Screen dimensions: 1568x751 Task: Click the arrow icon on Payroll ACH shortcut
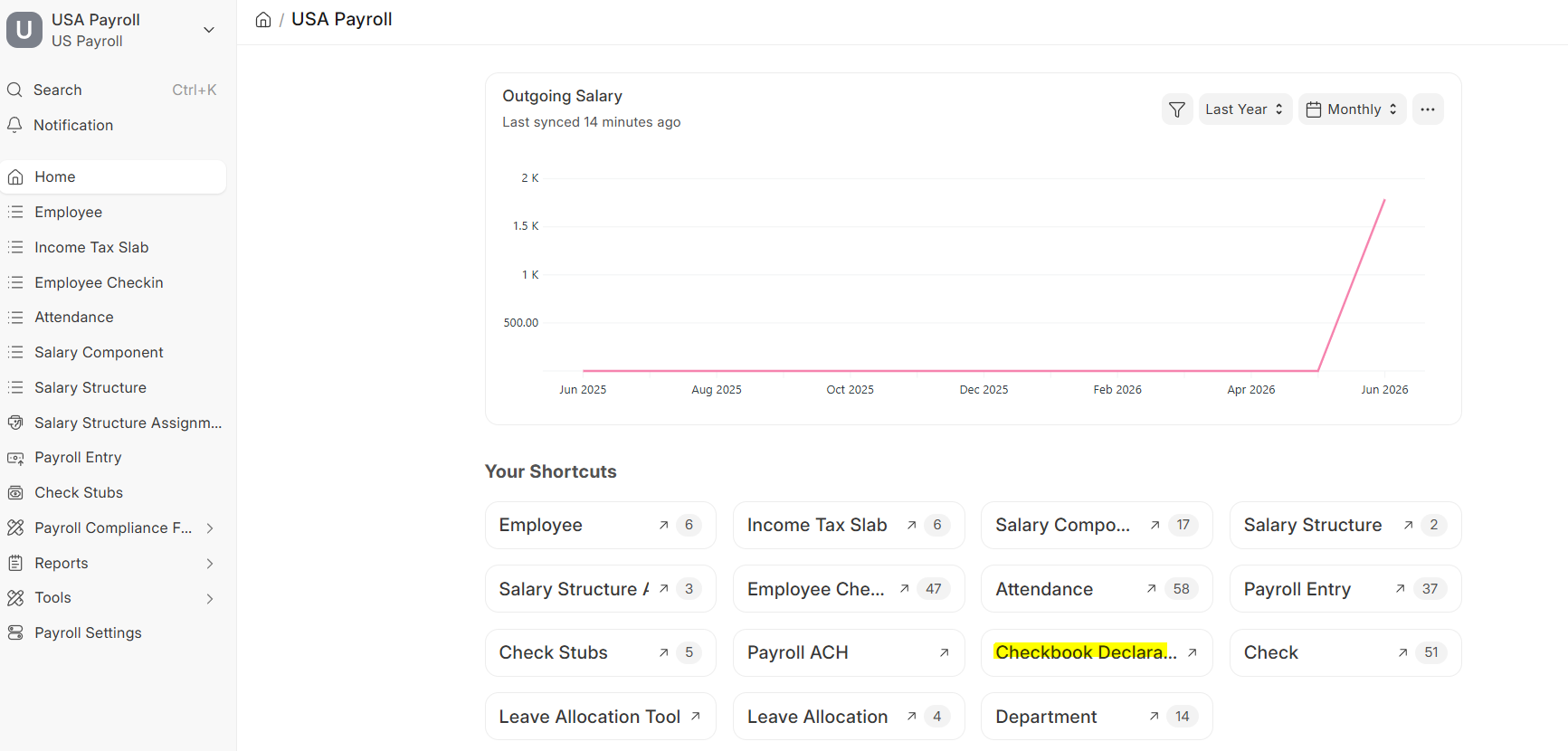pyautogui.click(x=945, y=652)
